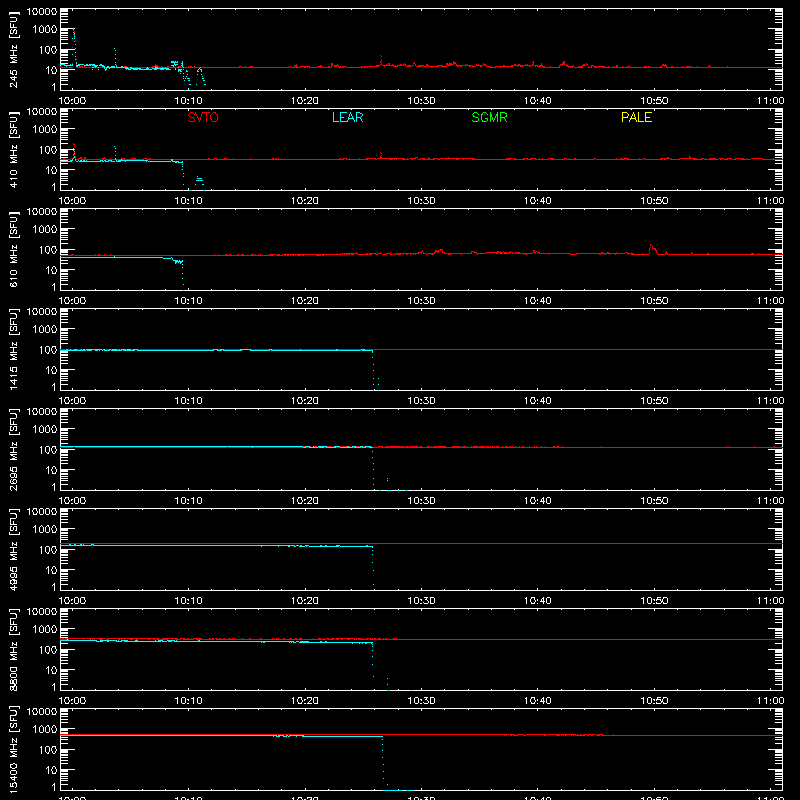Image resolution: width=800 pixels, height=800 pixels.
Task: Click the 10:40 tick label below 410 MHz plot
Action: point(538,201)
